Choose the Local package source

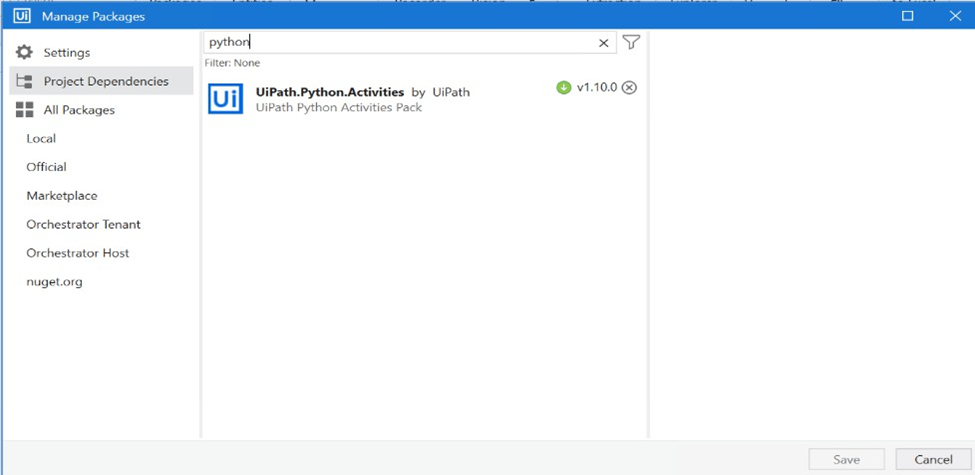tap(41, 139)
